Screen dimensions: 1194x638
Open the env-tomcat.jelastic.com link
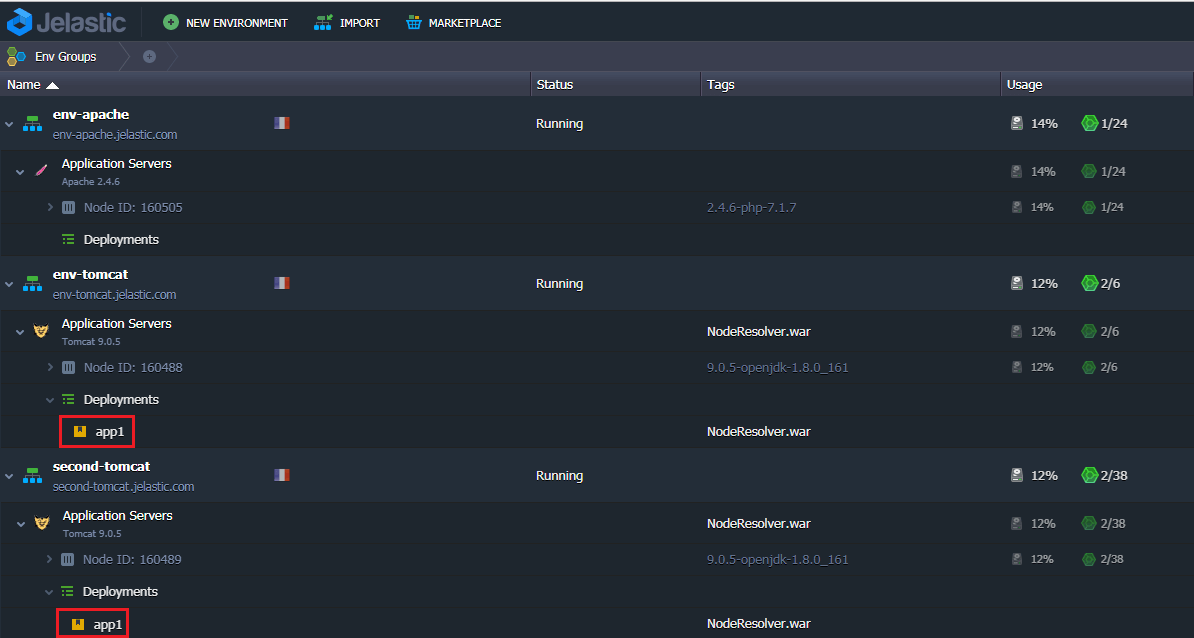114,295
